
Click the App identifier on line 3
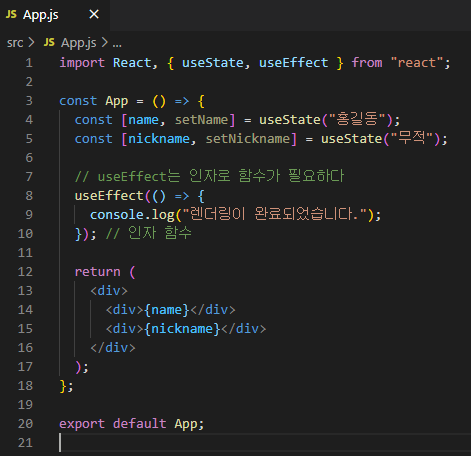point(117,101)
